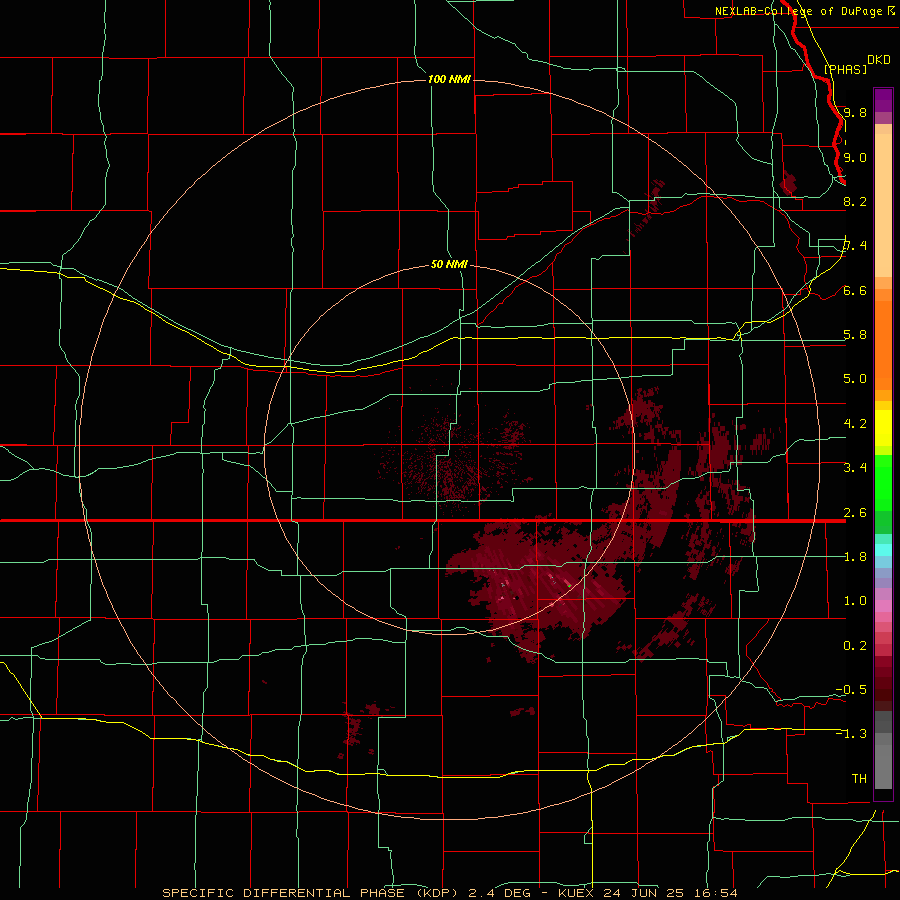Click the 5.8 value on the scale

coord(855,335)
